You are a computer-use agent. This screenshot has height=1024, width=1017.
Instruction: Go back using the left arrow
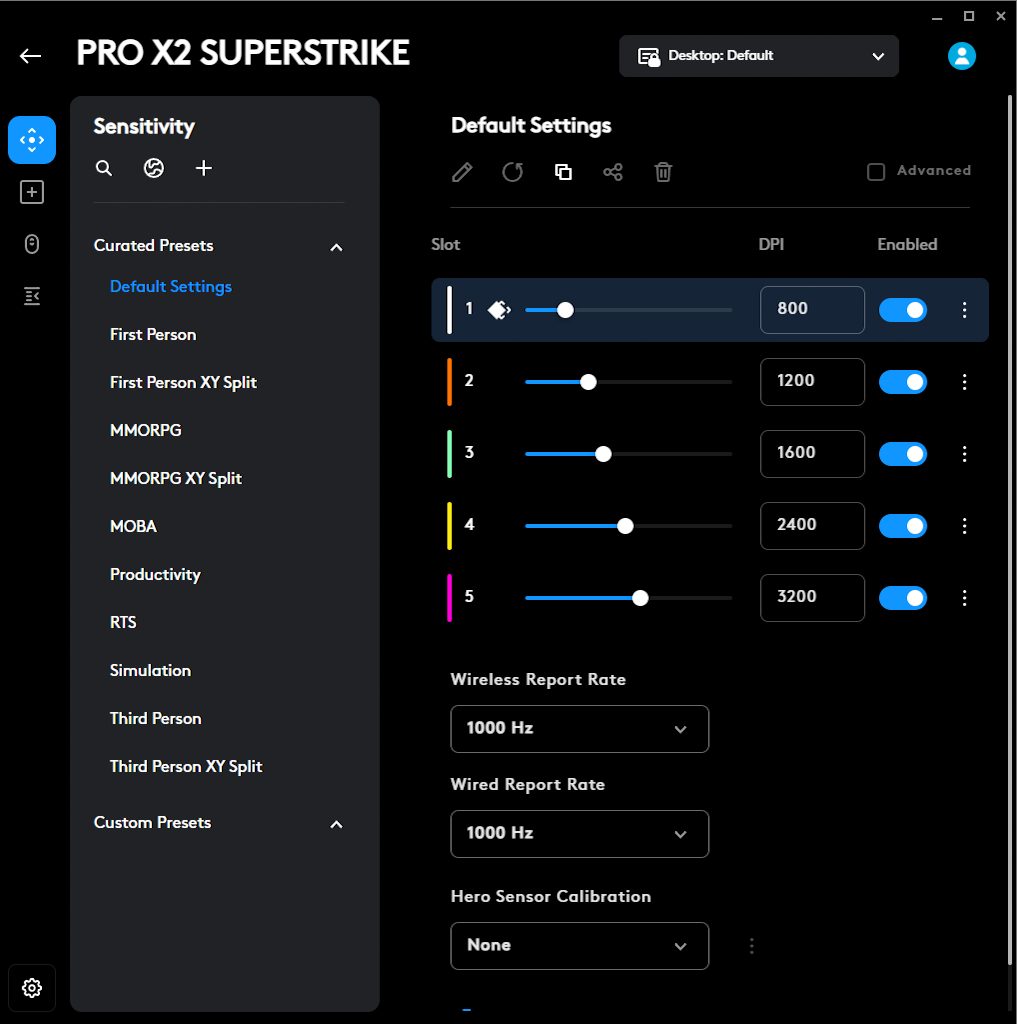[30, 56]
